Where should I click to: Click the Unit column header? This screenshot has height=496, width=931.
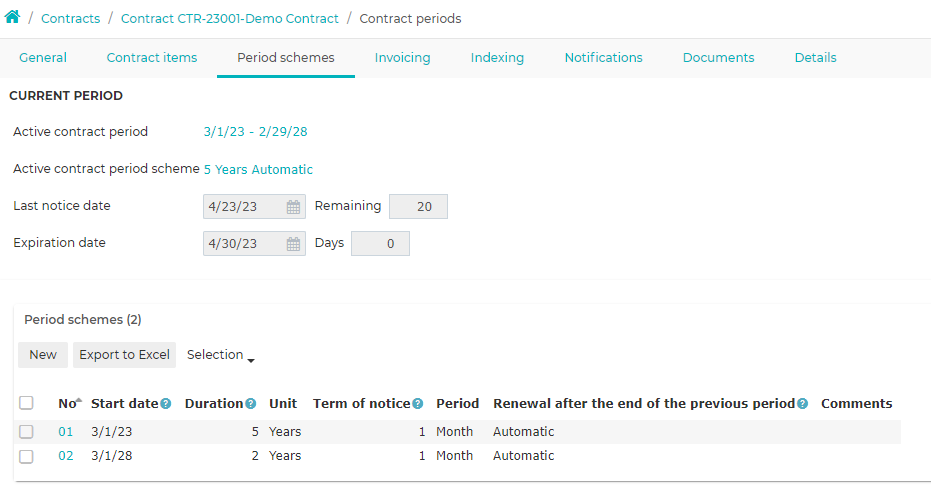pos(283,403)
